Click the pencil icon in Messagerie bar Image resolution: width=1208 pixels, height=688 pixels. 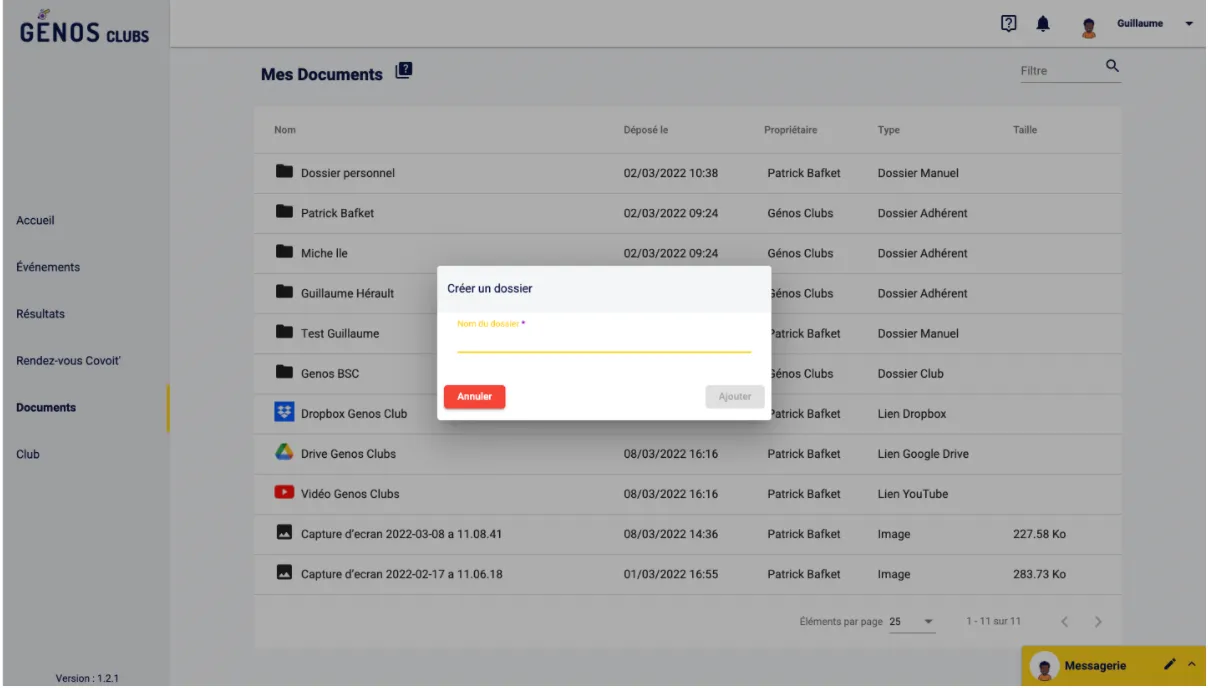(1170, 665)
